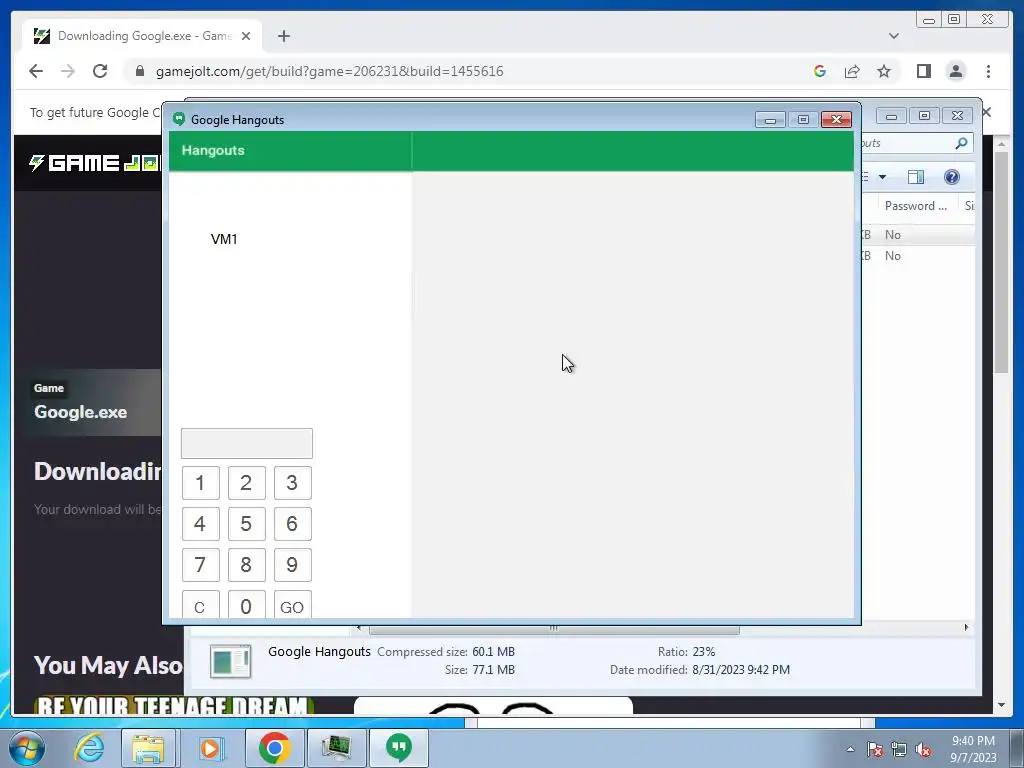
Task: Switch to Chrome in taskbar
Action: pyautogui.click(x=274, y=748)
